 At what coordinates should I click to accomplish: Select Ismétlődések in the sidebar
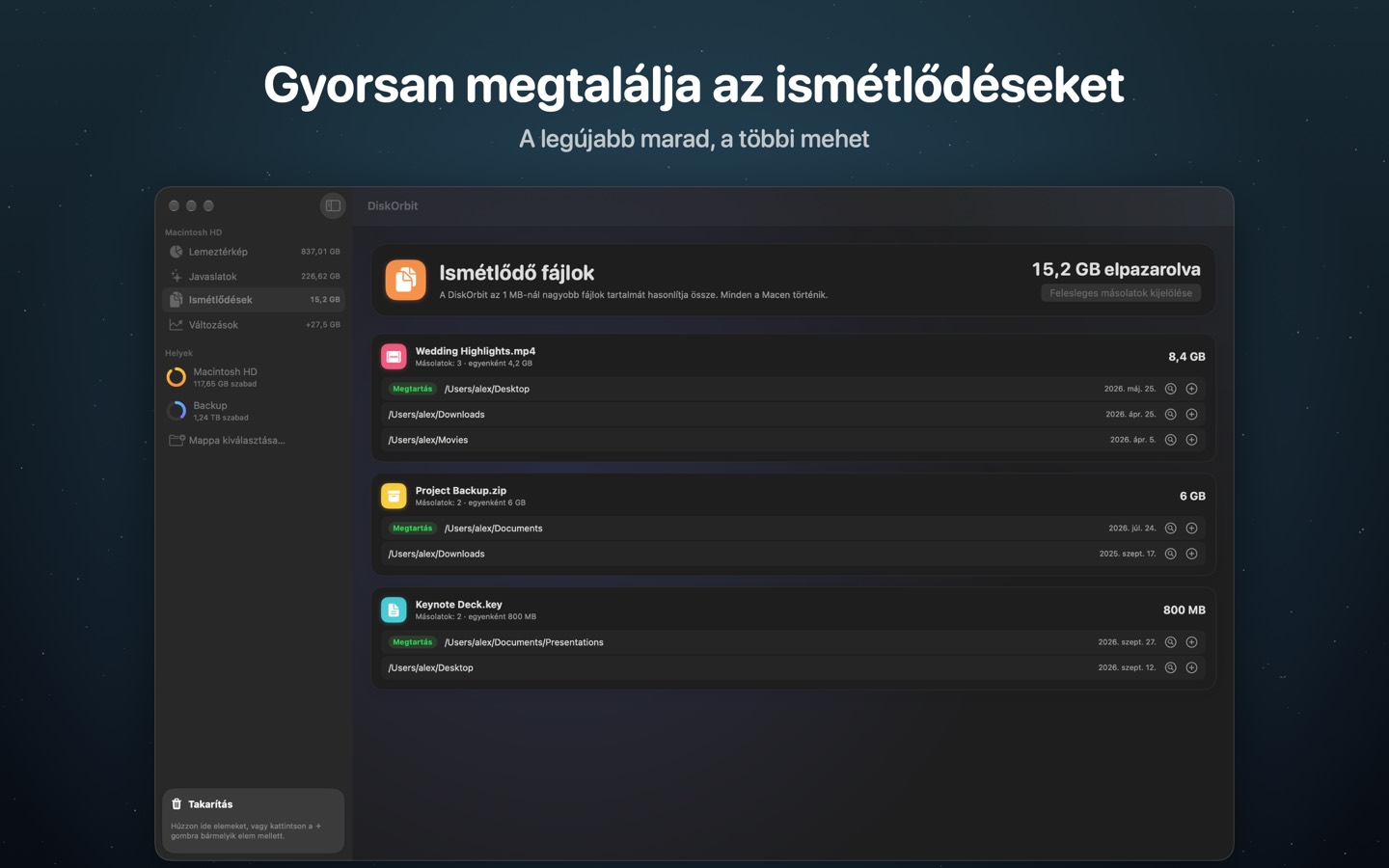click(x=254, y=300)
